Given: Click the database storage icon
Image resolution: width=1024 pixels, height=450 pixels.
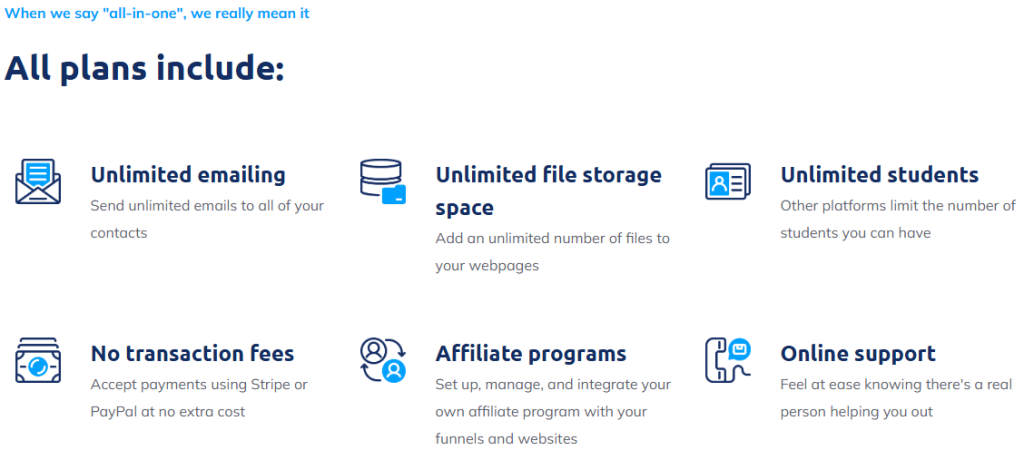Looking at the screenshot, I should pos(383,182).
